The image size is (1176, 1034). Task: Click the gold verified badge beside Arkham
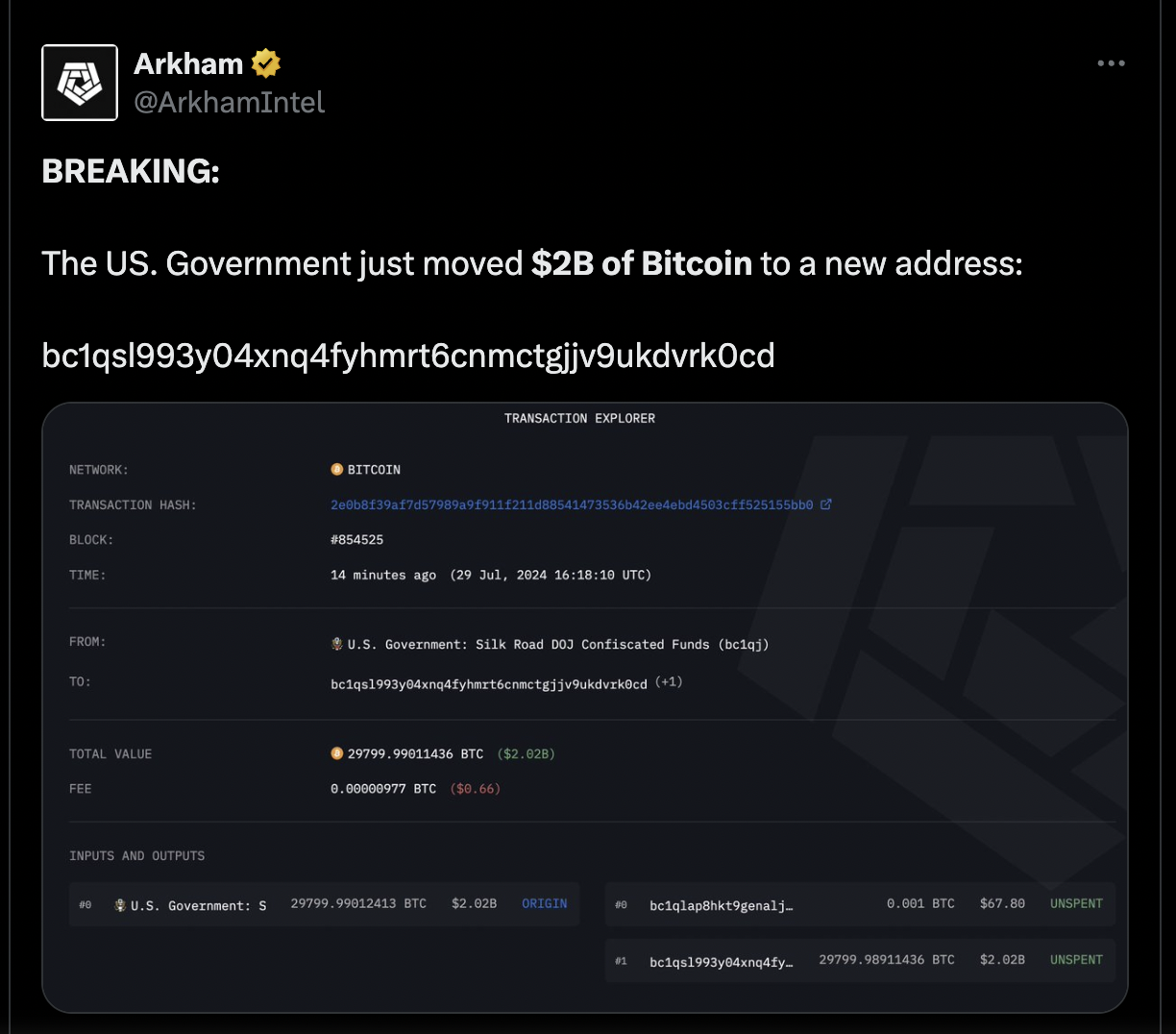266,63
